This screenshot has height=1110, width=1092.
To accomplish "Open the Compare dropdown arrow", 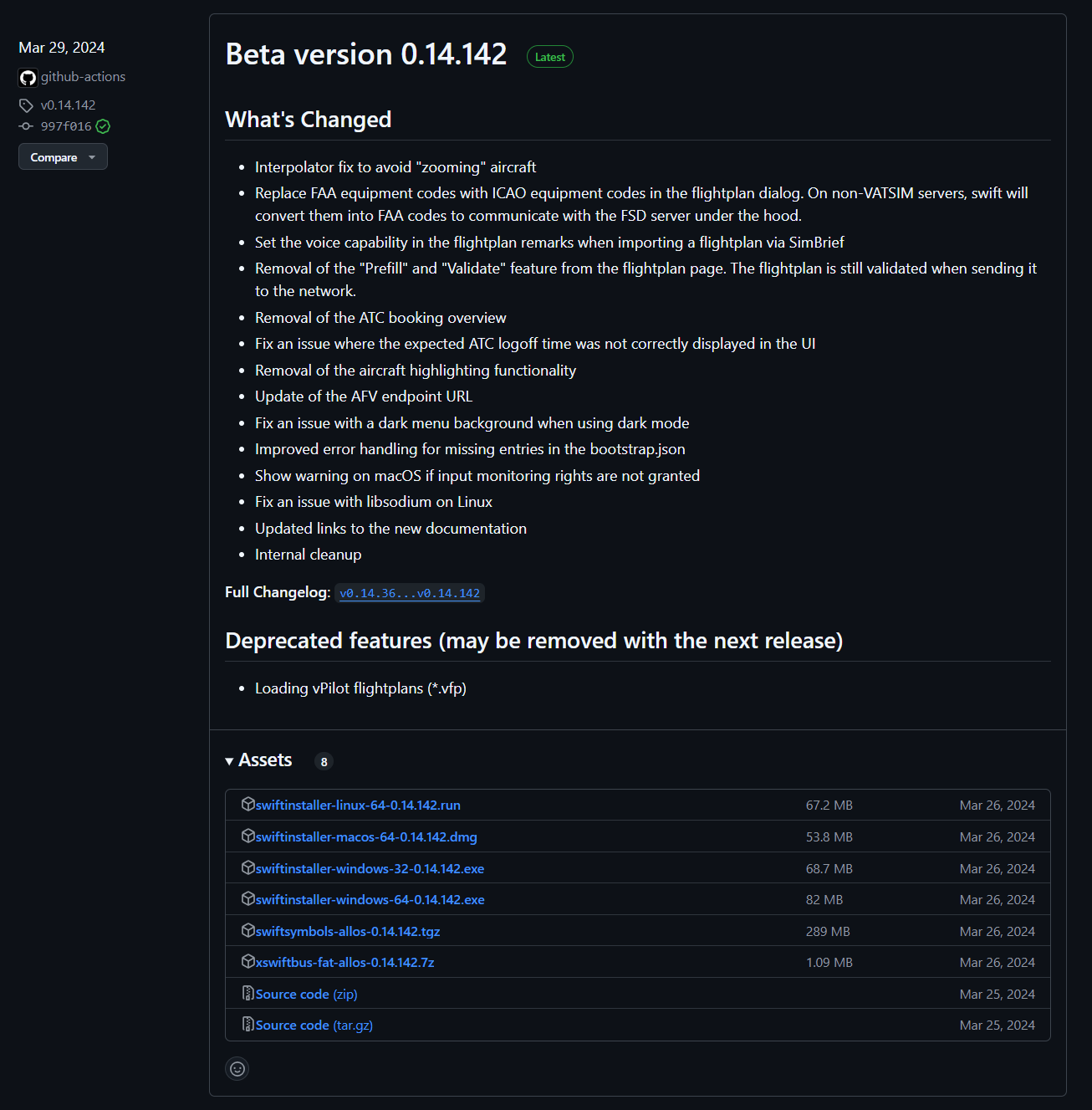I will coord(92,156).
